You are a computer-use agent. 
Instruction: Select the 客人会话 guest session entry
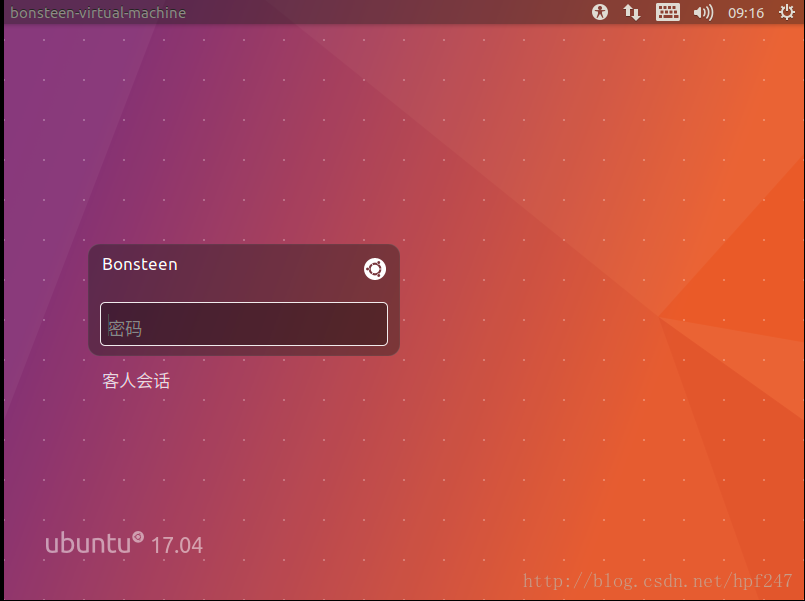136,381
